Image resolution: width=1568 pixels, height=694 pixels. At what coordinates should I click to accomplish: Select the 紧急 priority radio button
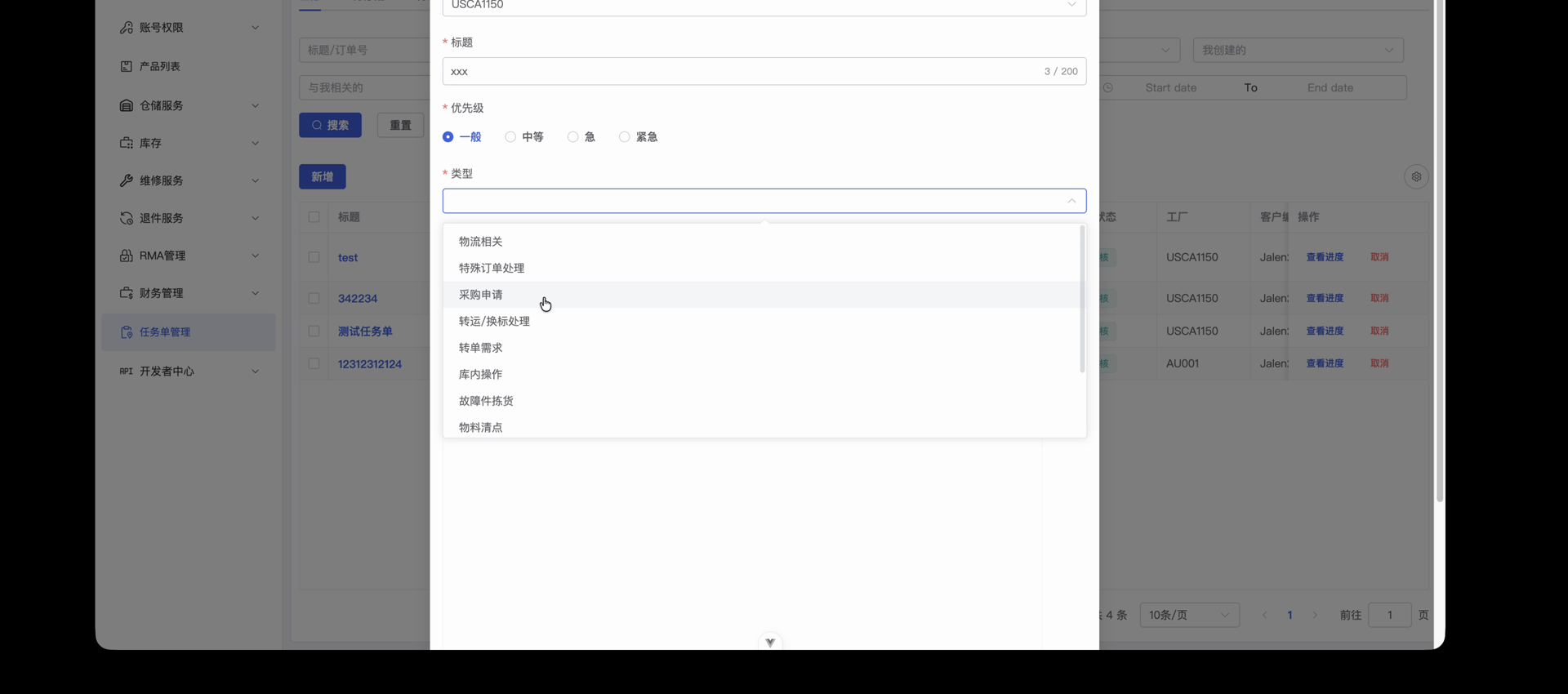625,137
